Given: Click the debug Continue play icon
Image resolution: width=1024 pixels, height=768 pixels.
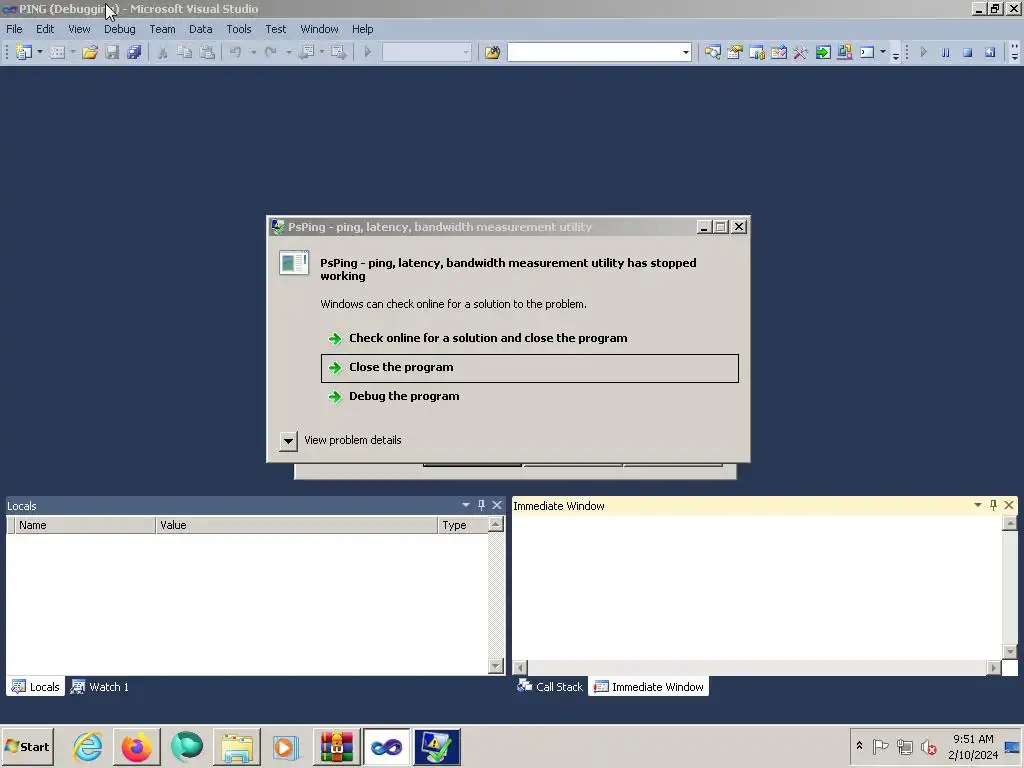Looking at the screenshot, I should pyautogui.click(x=923, y=52).
